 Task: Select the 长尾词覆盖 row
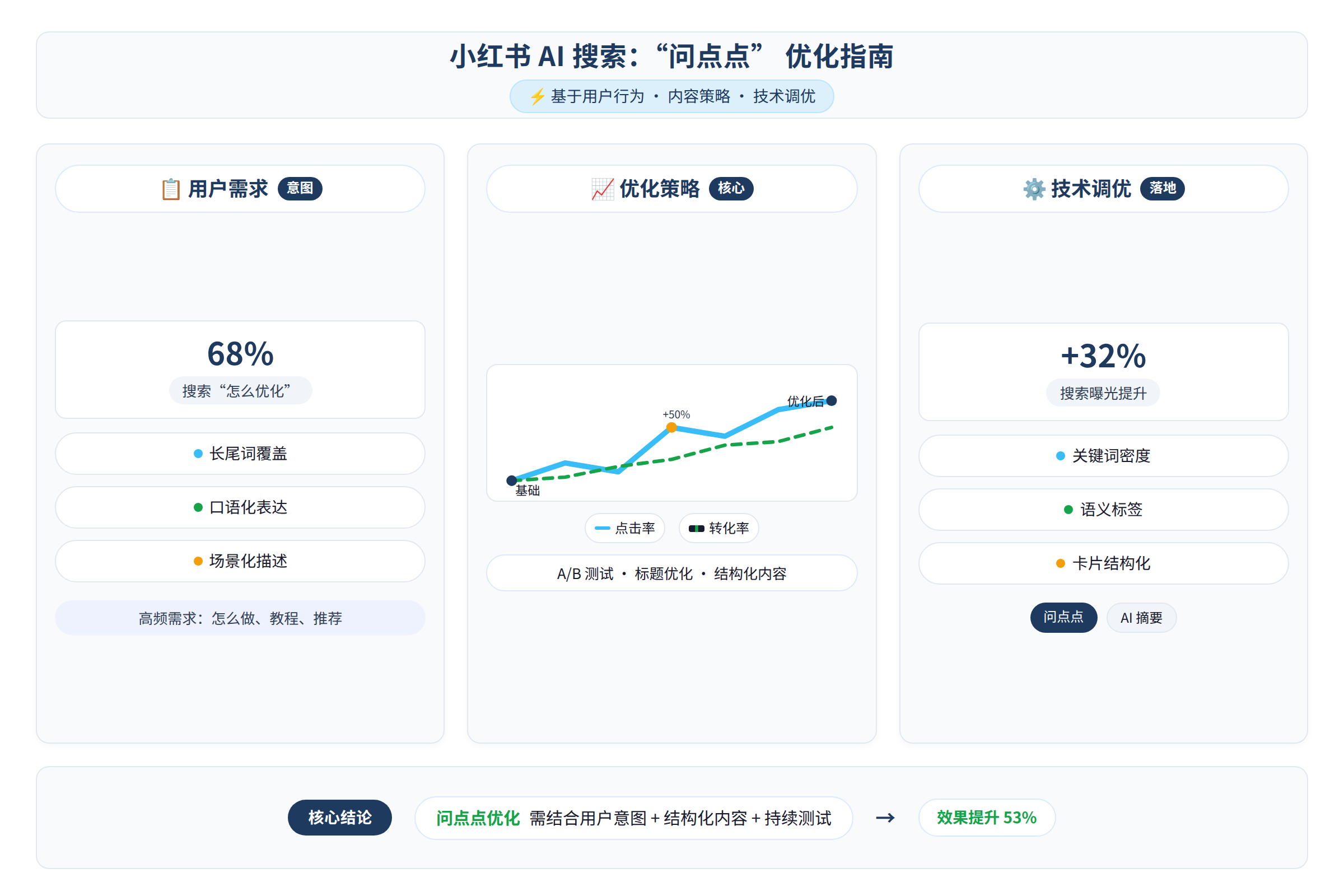(x=240, y=454)
